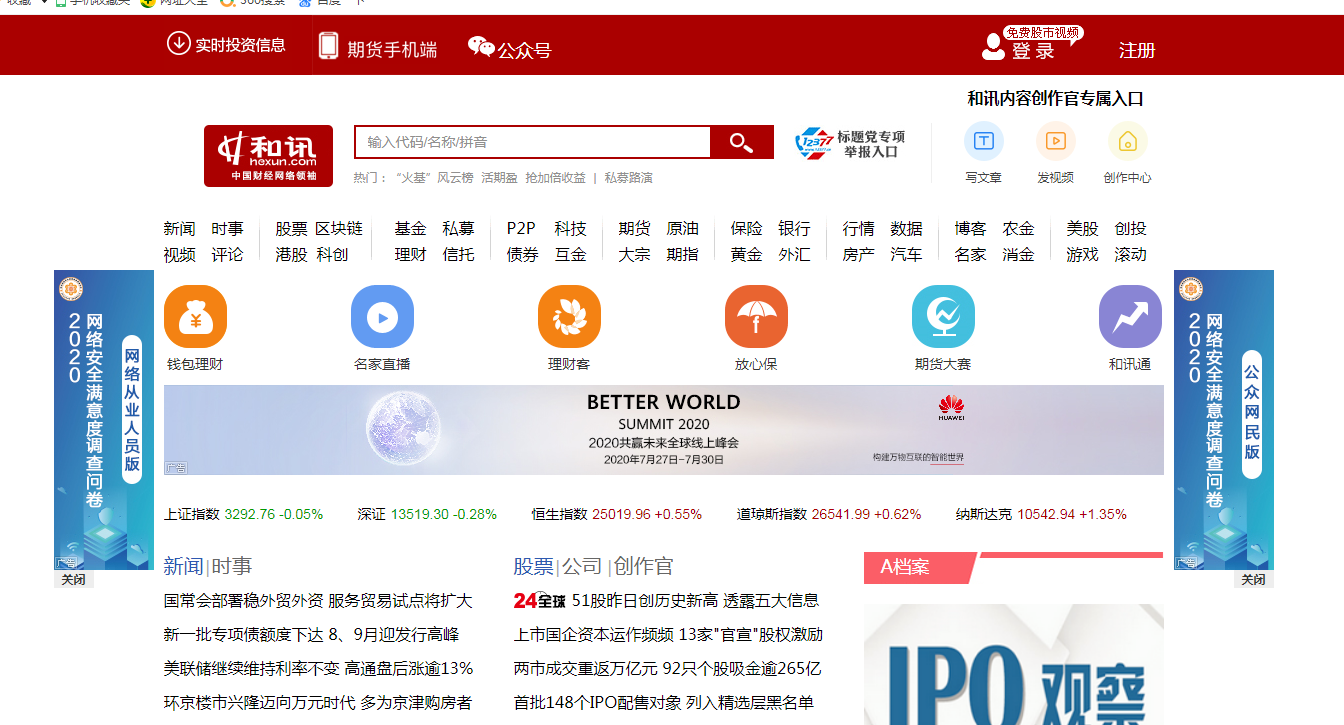Close the right side banner ad
Viewport: 1344px width, 725px height.
click(x=1253, y=579)
